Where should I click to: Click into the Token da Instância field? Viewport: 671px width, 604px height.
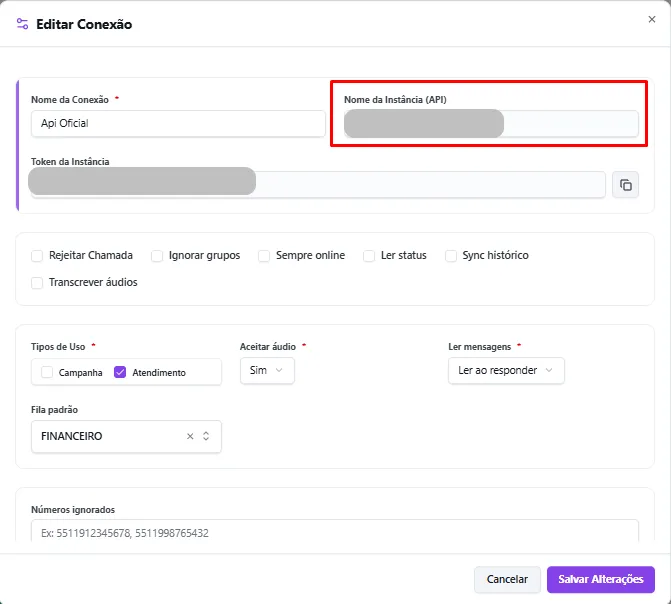pyautogui.click(x=318, y=184)
